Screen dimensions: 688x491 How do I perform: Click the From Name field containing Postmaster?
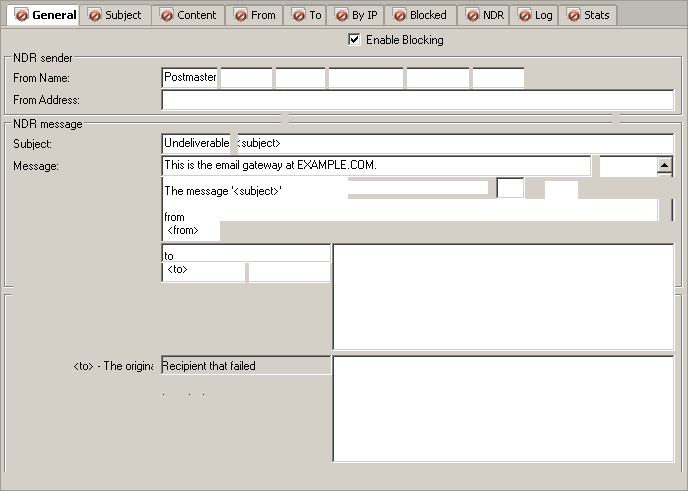pos(190,77)
